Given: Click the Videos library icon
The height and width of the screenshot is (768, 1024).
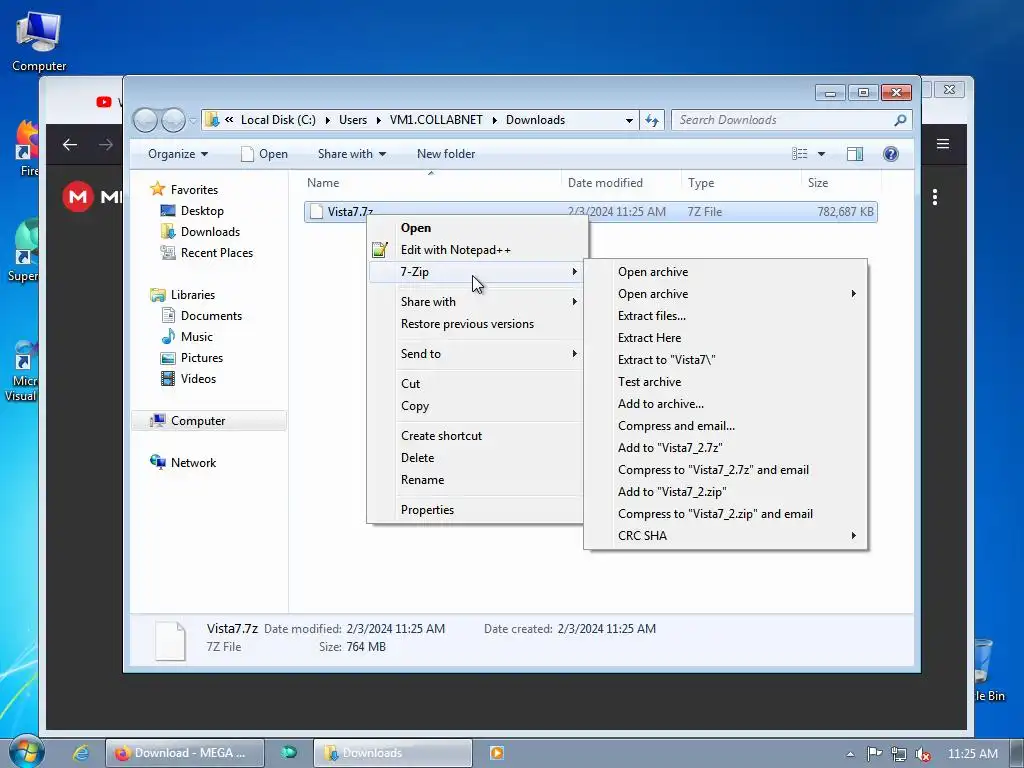Looking at the screenshot, I should (168, 378).
